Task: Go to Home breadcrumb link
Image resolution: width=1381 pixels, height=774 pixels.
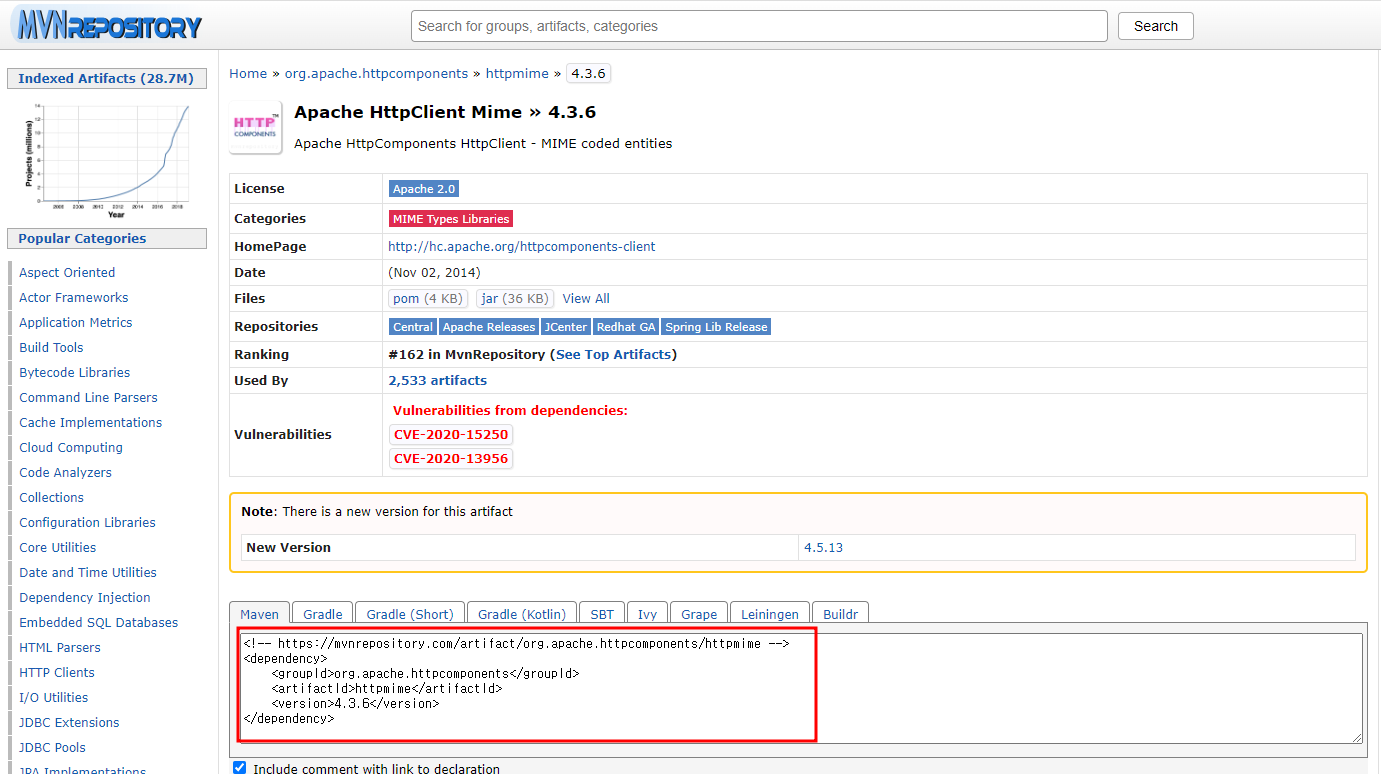Action: pyautogui.click(x=248, y=74)
